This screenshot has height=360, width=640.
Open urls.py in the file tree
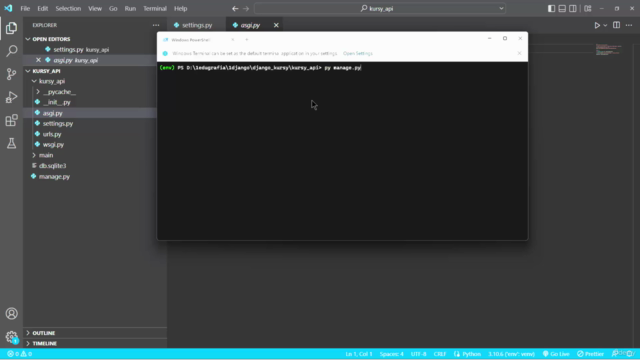pyautogui.click(x=52, y=134)
